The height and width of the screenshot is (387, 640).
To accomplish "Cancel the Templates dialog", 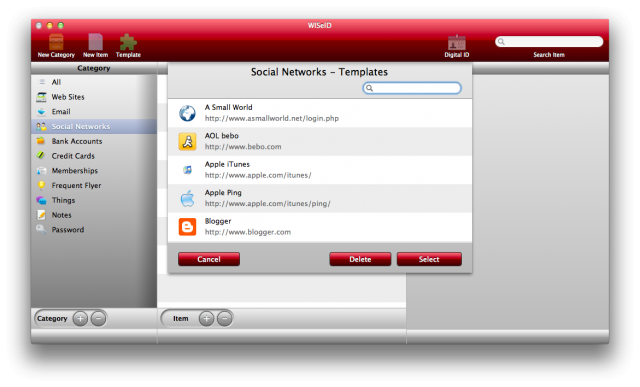I will click(209, 259).
